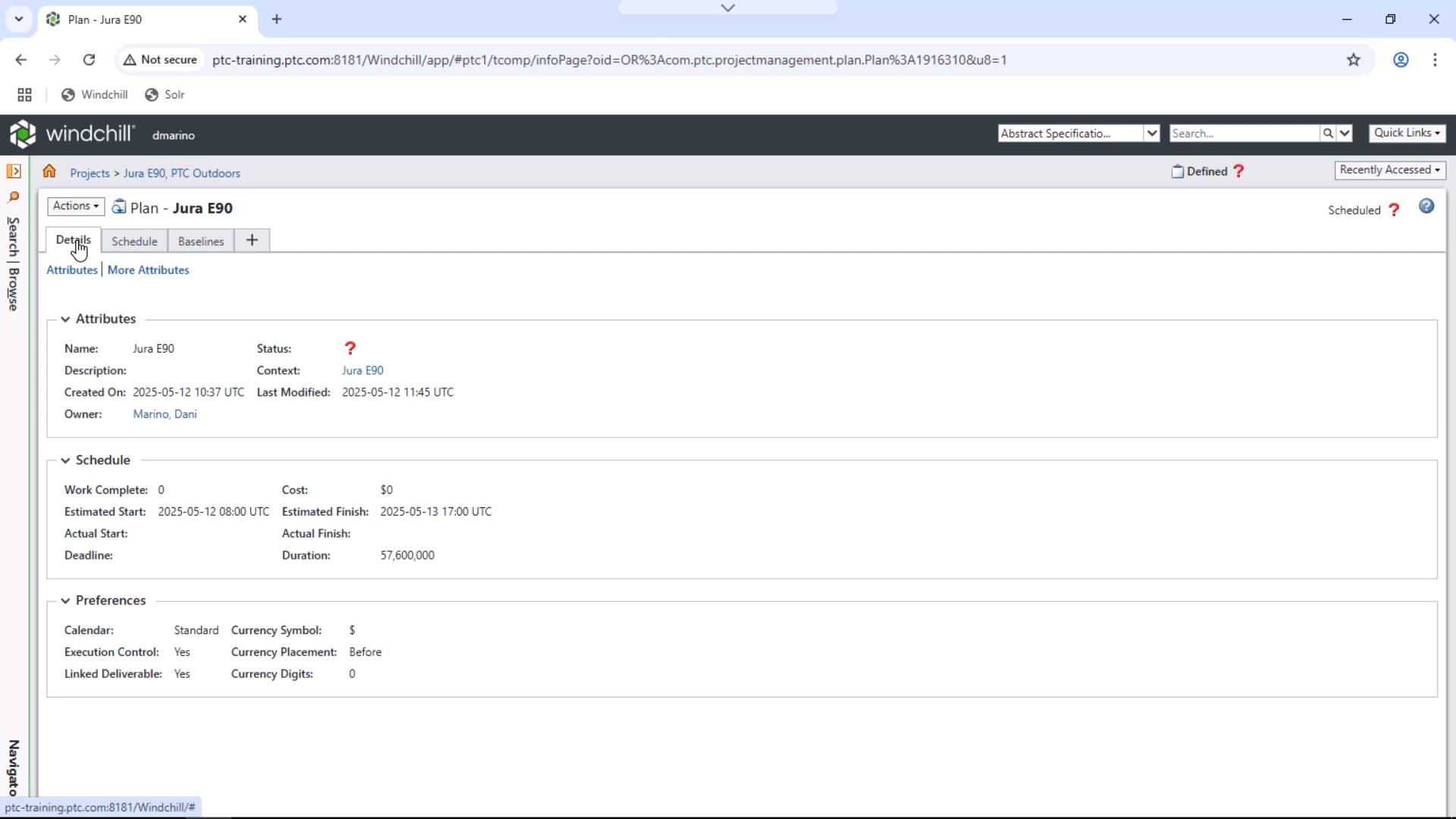1456x819 pixels.
Task: Open the help question mark icon
Action: (x=1426, y=206)
